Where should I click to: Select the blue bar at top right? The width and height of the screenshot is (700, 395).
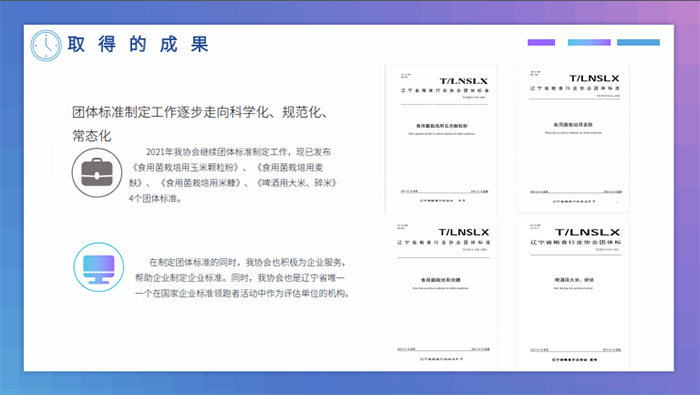(x=638, y=42)
